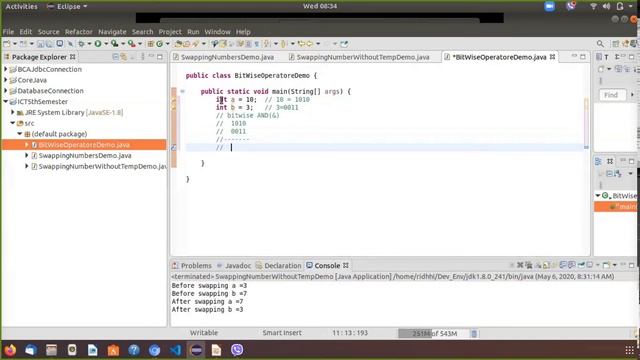
Task: Click the Save All toolbar icon
Action: coord(49,44)
